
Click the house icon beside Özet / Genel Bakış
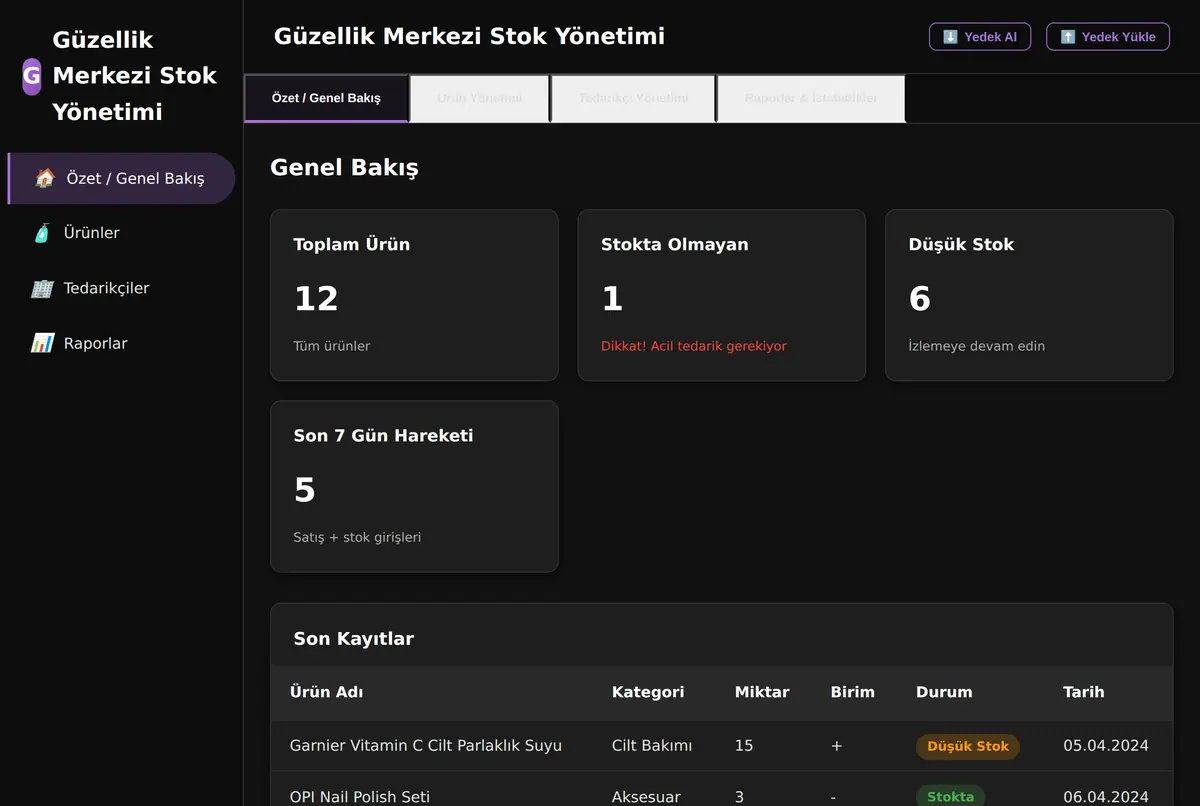click(x=45, y=178)
